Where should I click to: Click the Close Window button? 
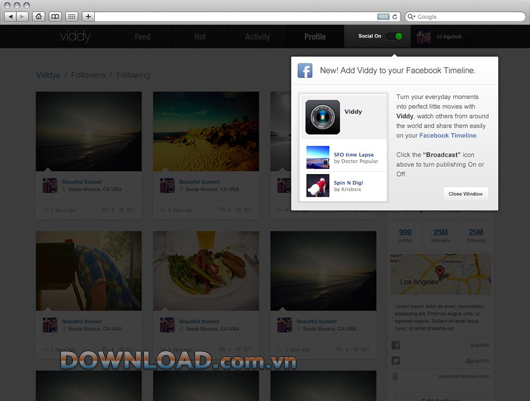tap(465, 194)
